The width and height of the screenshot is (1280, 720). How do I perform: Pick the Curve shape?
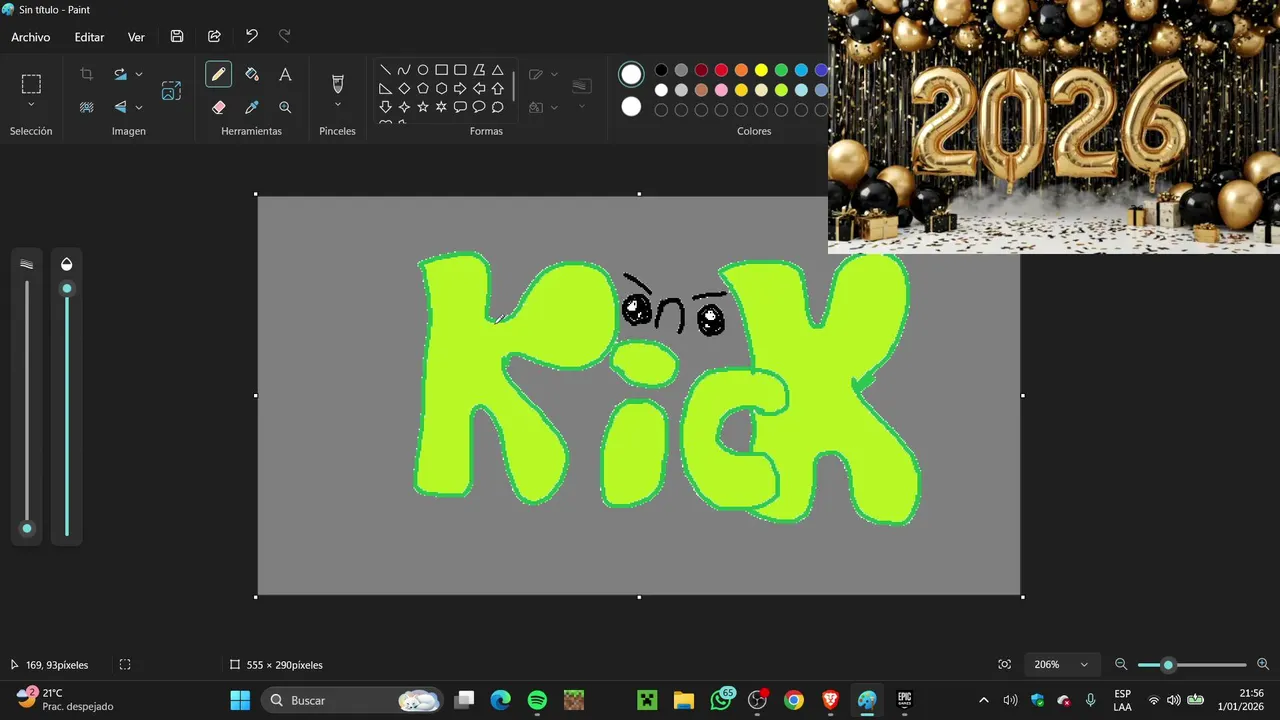tap(404, 70)
